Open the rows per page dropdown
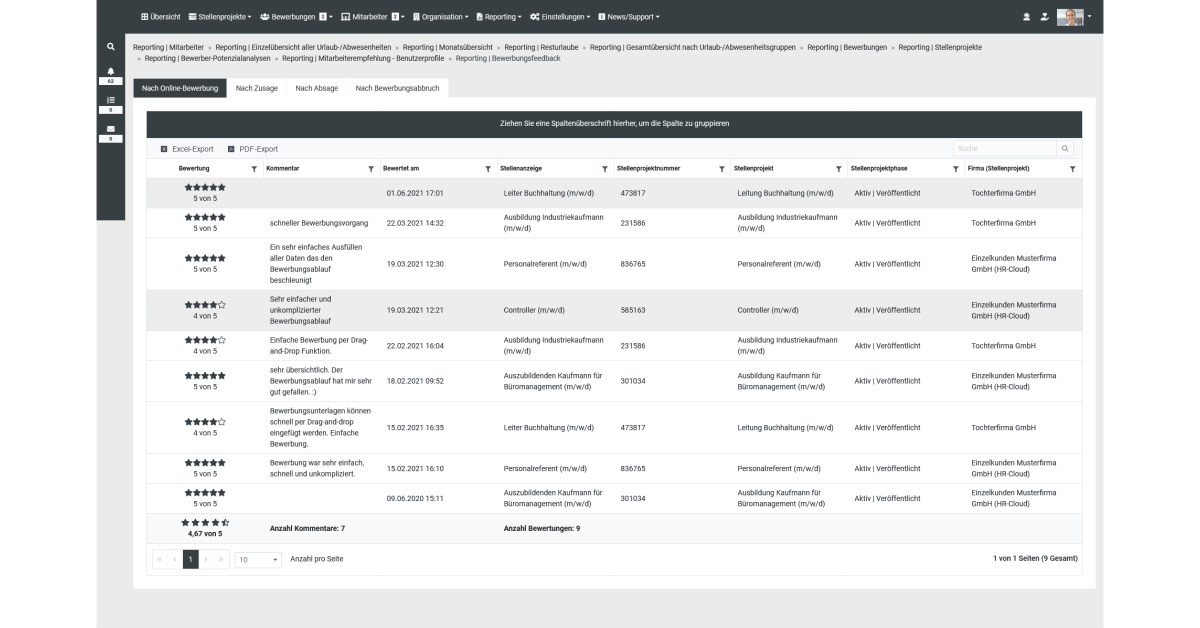Viewport: 1200px width, 628px height. click(x=259, y=559)
